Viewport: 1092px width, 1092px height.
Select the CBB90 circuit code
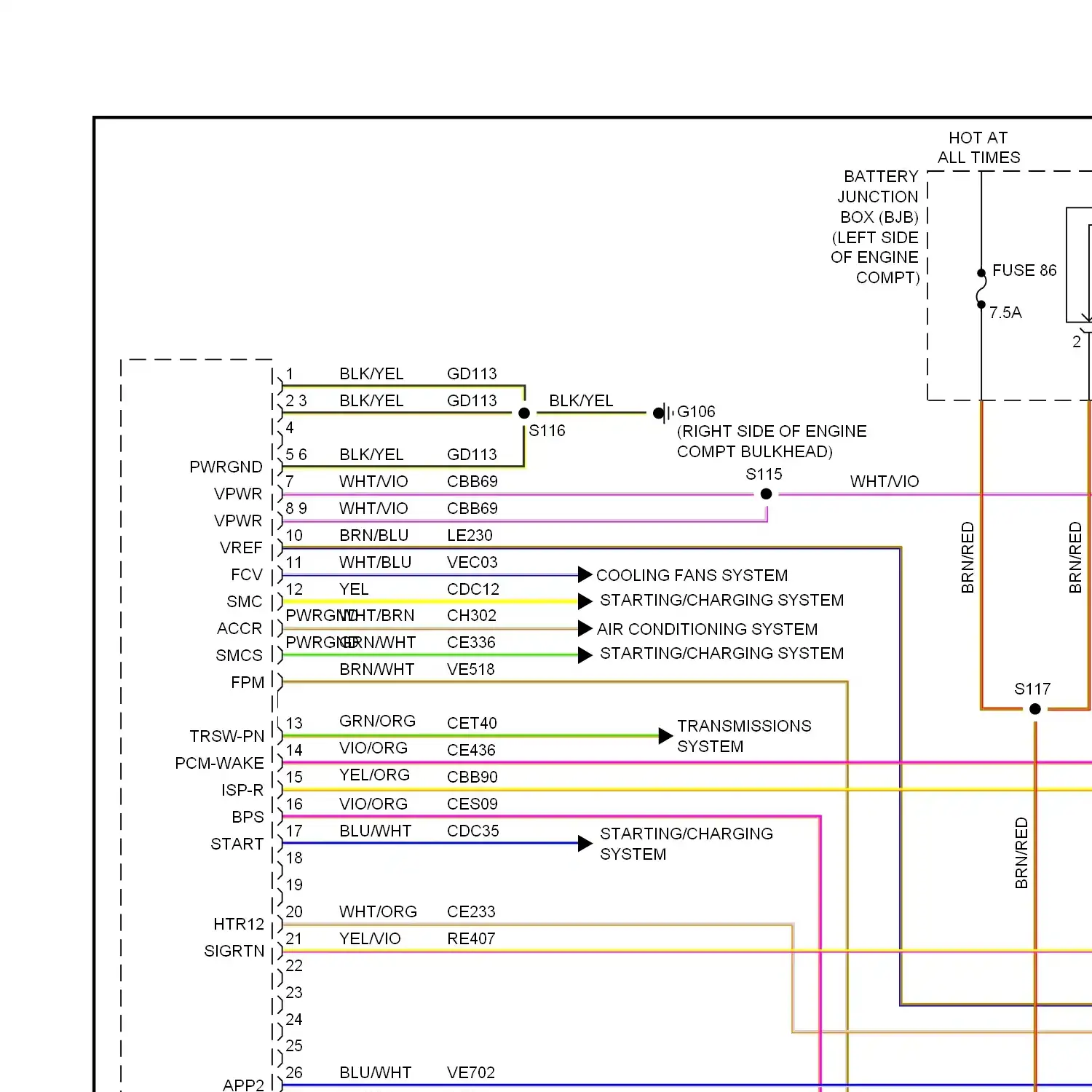click(472, 777)
